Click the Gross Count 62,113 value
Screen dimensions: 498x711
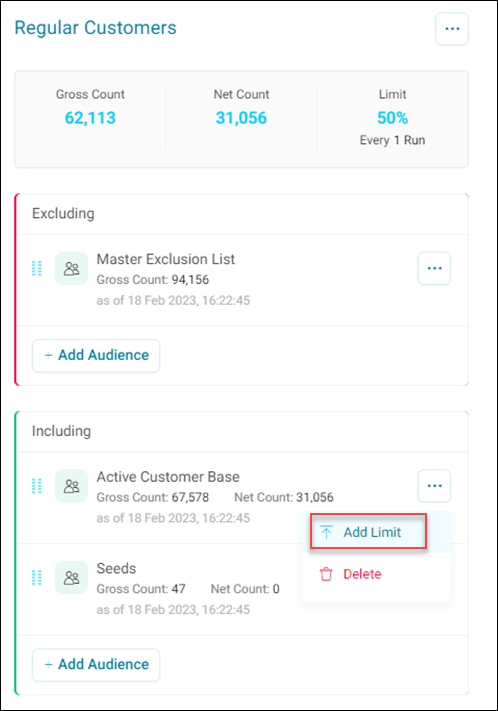tap(90, 118)
